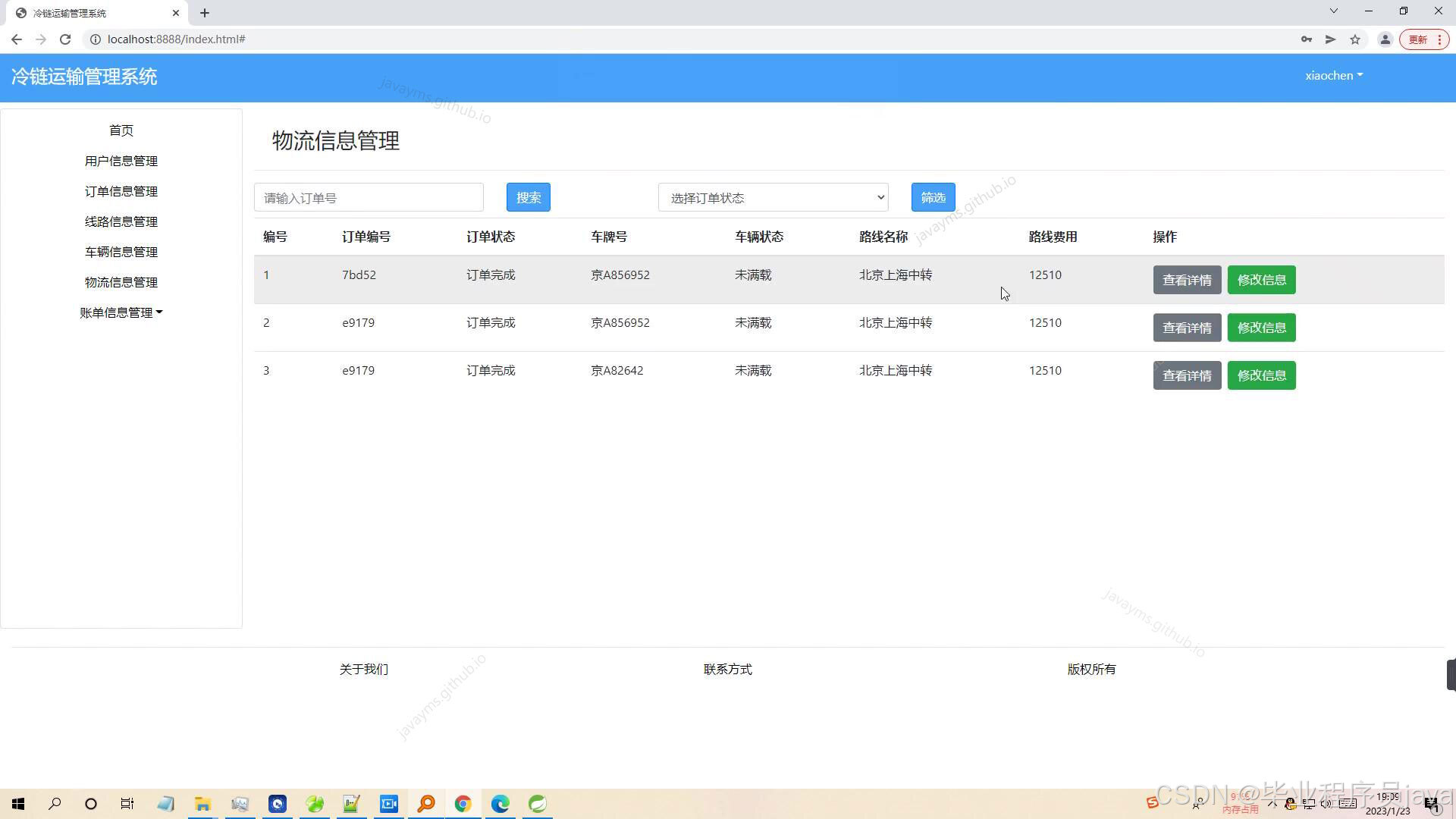Screen dimensions: 1456x819
Task: Open Google Chrome from the taskbar
Action: (x=463, y=803)
